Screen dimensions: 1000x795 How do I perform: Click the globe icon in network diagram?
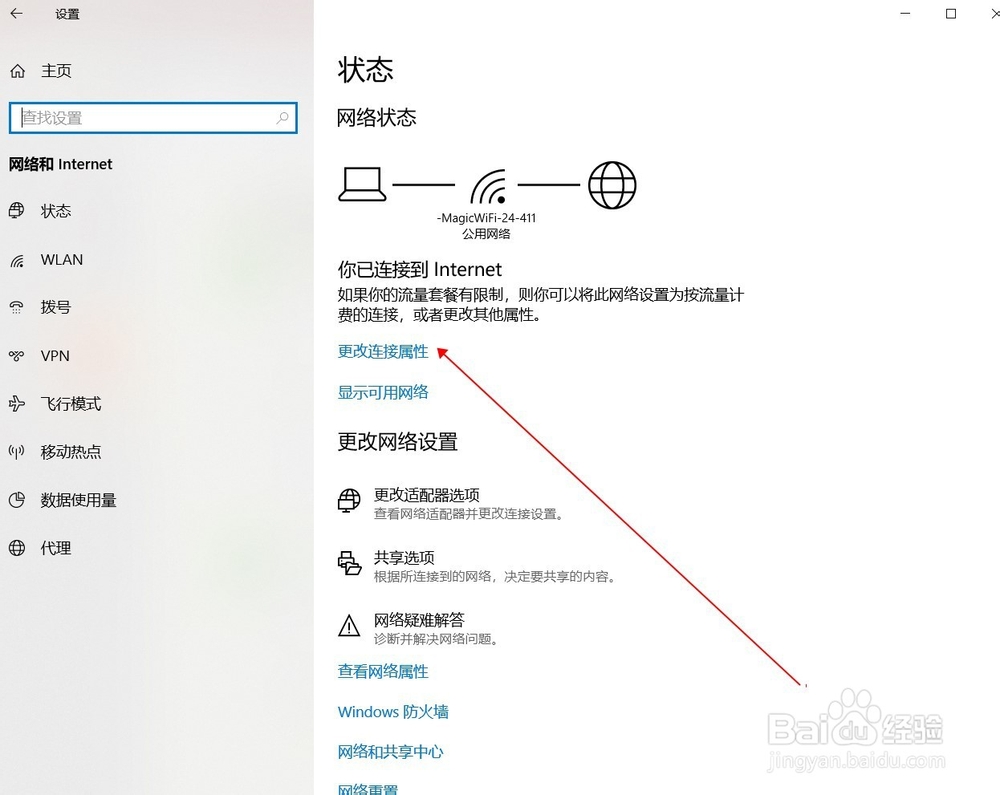611,184
